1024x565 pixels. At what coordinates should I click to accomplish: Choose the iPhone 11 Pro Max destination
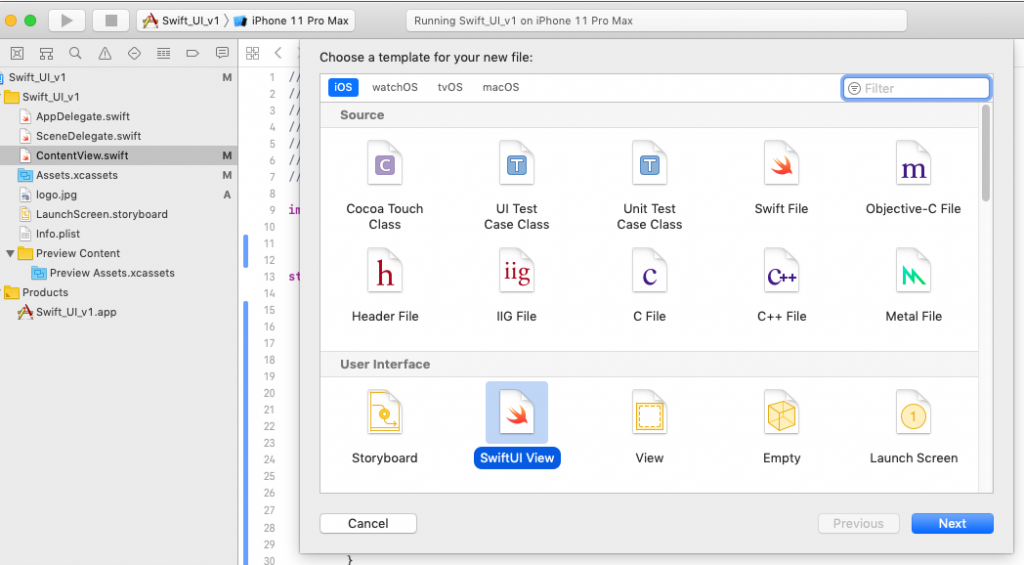pyautogui.click(x=292, y=20)
